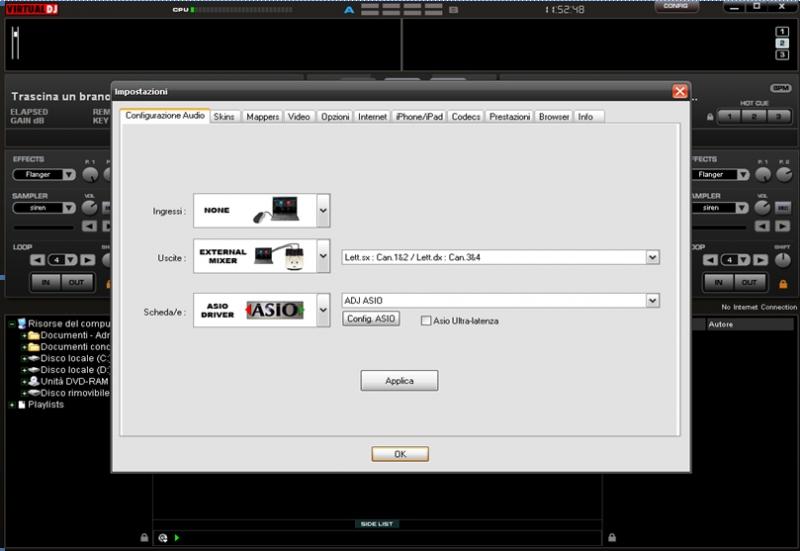The image size is (800, 551).
Task: Open the Ingressi input source dropdown
Action: pyautogui.click(x=323, y=211)
